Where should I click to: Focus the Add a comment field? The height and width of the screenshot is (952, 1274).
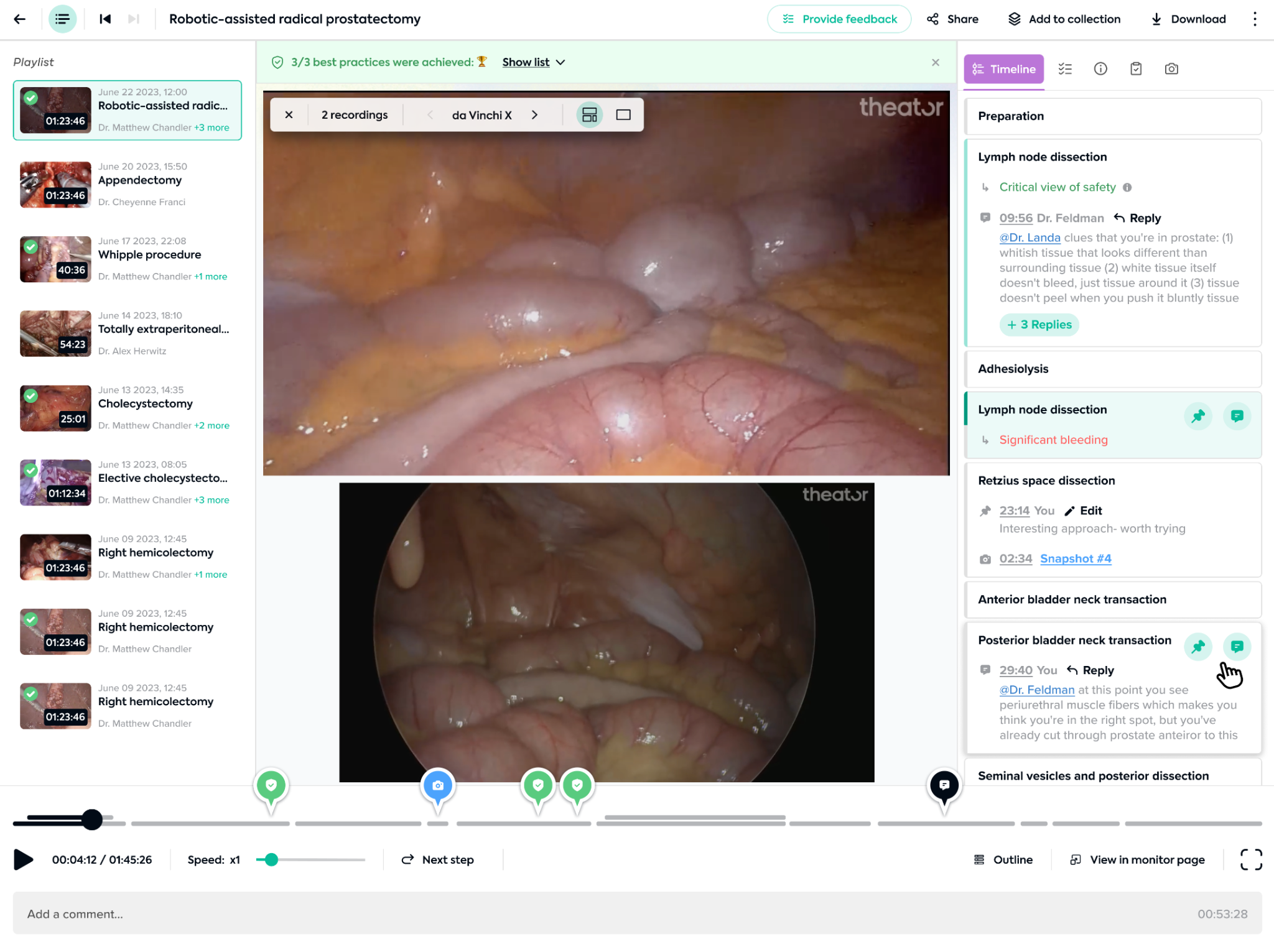637,914
